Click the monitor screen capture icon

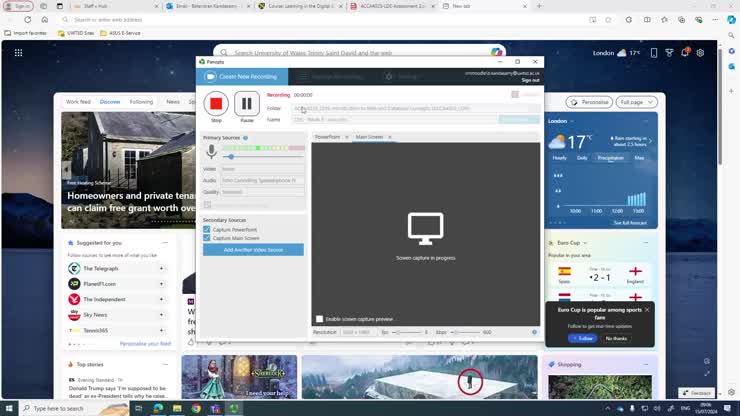pos(425,229)
